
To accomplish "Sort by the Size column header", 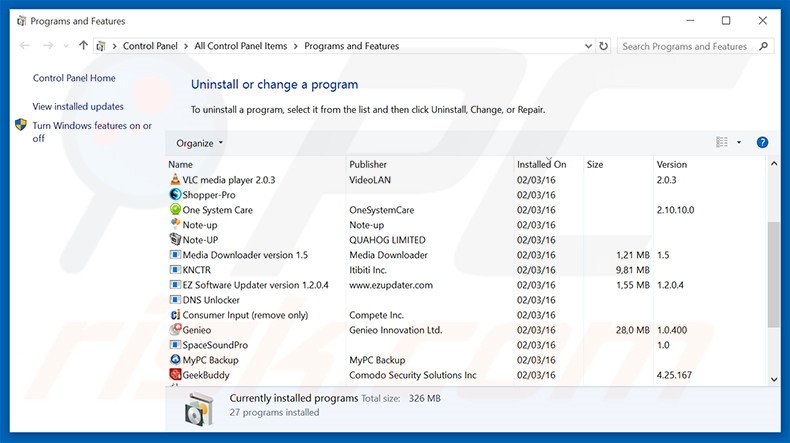I will (x=595, y=164).
